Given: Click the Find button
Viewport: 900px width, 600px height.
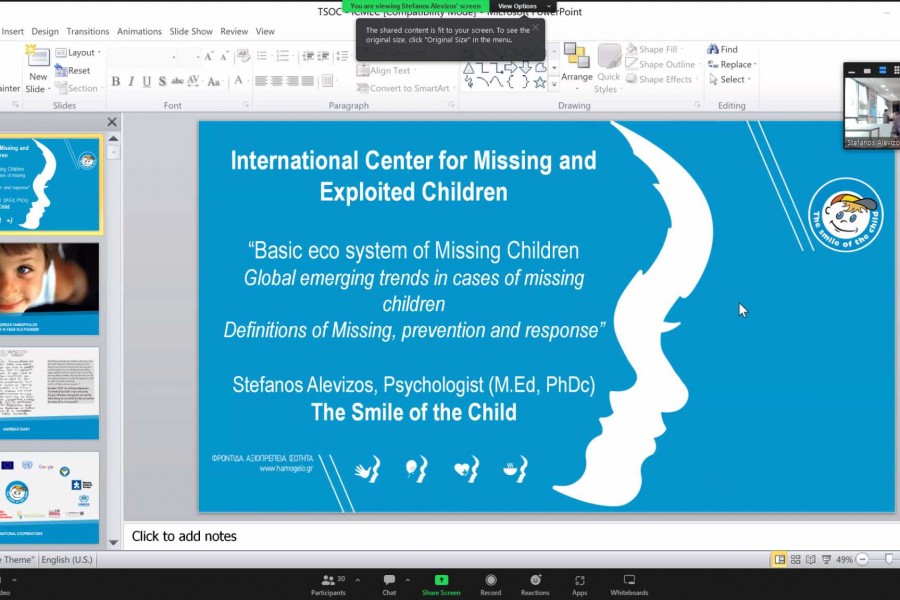Looking at the screenshot, I should [x=723, y=49].
